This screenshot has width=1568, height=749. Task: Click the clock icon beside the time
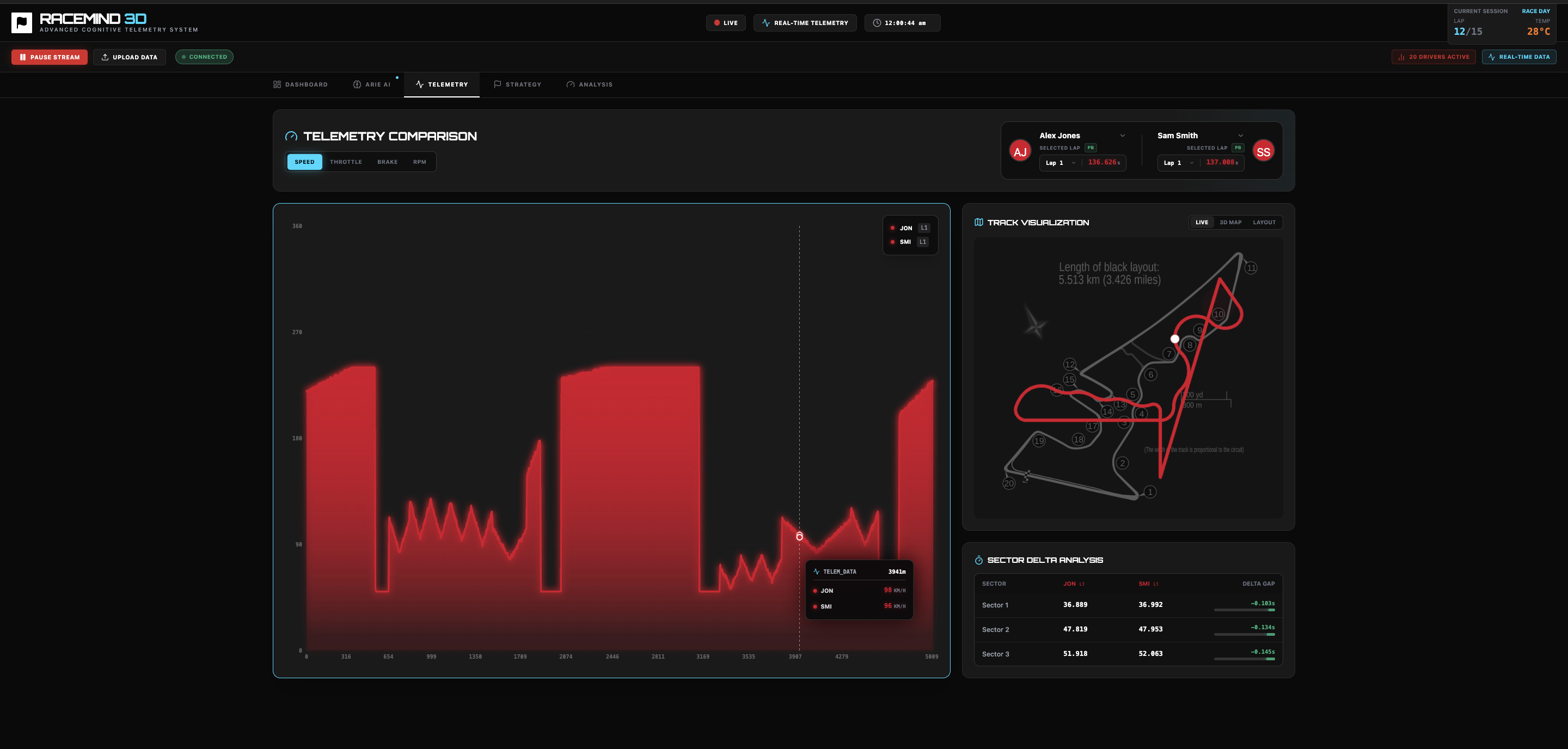pos(877,23)
